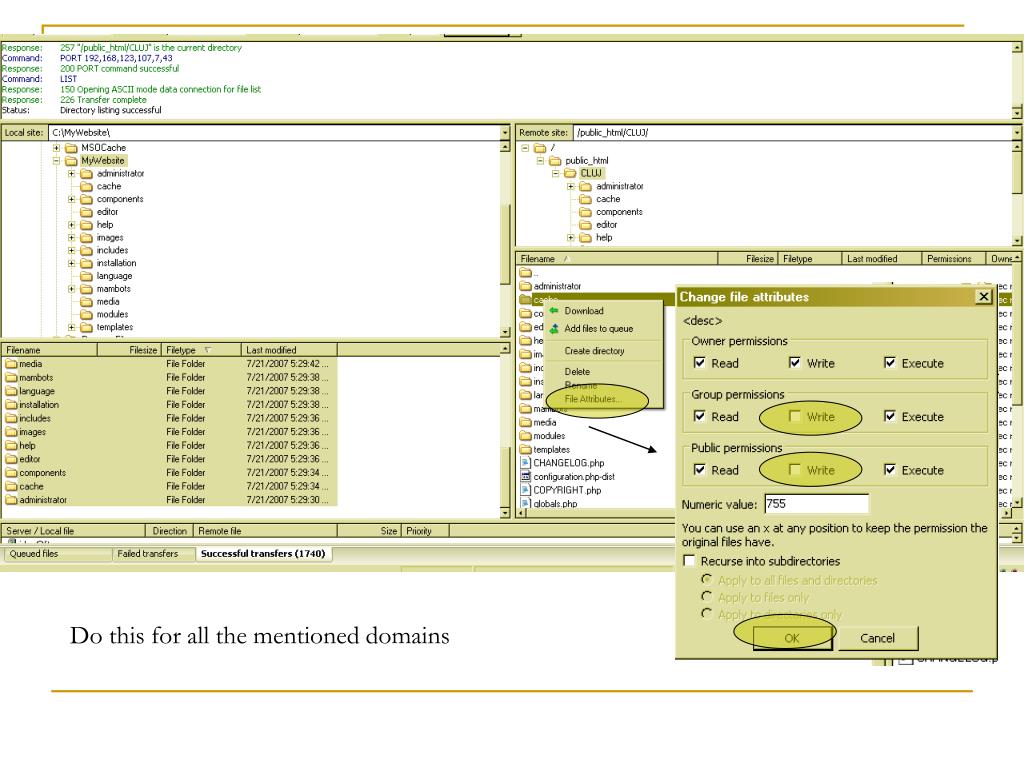
Task: Click the language folder icon in local file list
Action: click(x=12, y=391)
